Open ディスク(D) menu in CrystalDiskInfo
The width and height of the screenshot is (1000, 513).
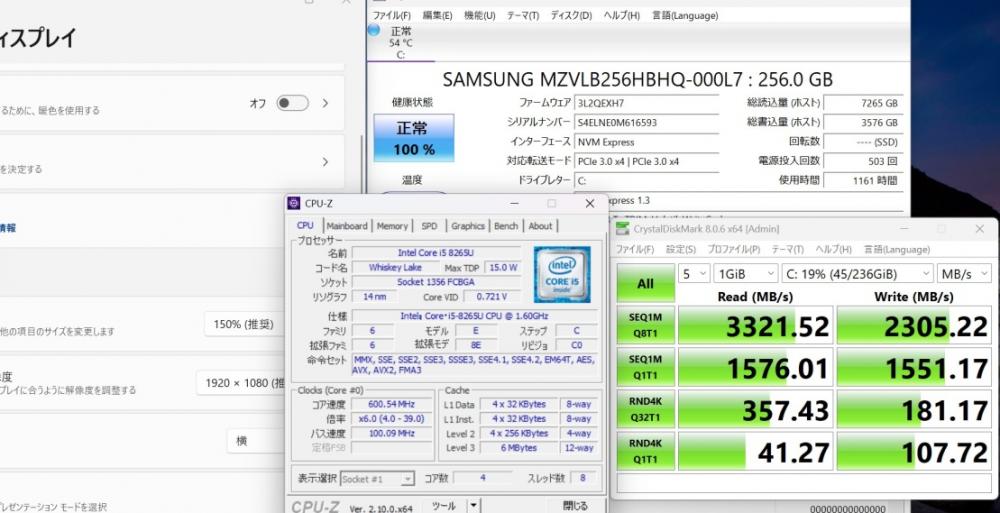coord(571,15)
